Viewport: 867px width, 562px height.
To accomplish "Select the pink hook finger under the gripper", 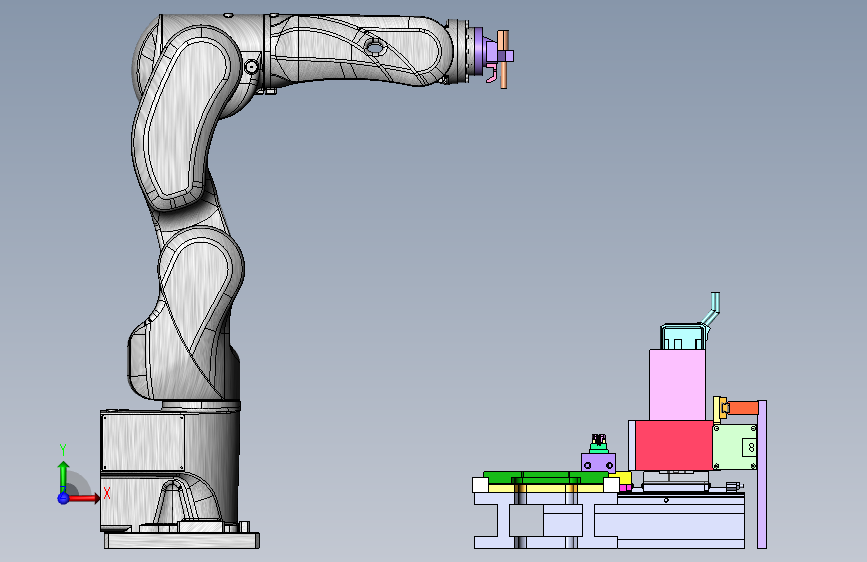I will click(x=492, y=74).
